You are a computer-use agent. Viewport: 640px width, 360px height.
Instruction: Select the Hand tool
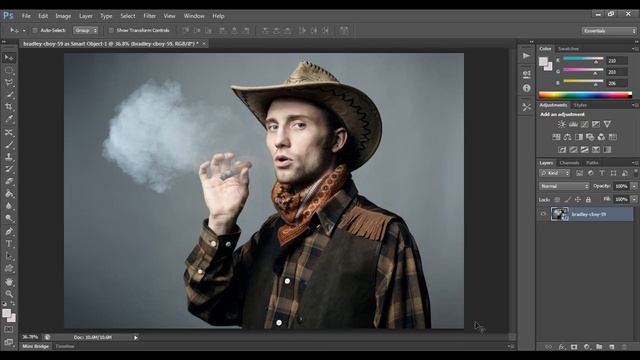[x=9, y=282]
